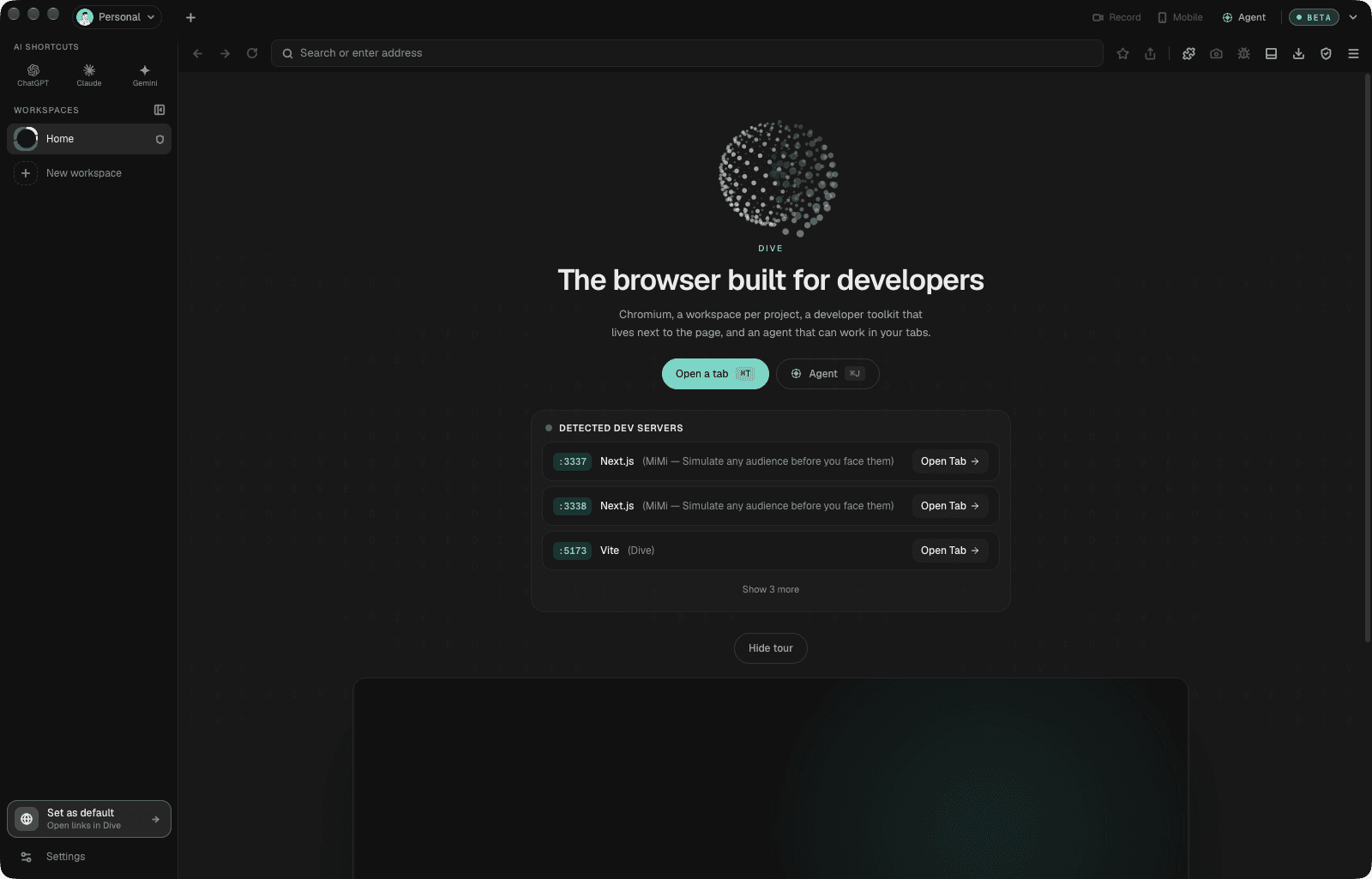Open the Personal profile dropdown
1372x879 pixels.
point(117,17)
